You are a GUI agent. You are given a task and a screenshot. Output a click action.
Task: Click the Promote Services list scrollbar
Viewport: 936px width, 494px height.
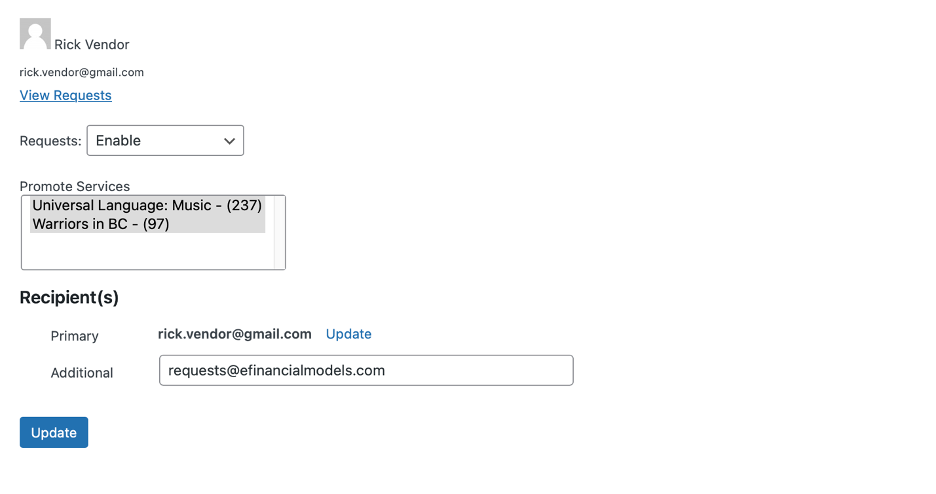(279, 232)
